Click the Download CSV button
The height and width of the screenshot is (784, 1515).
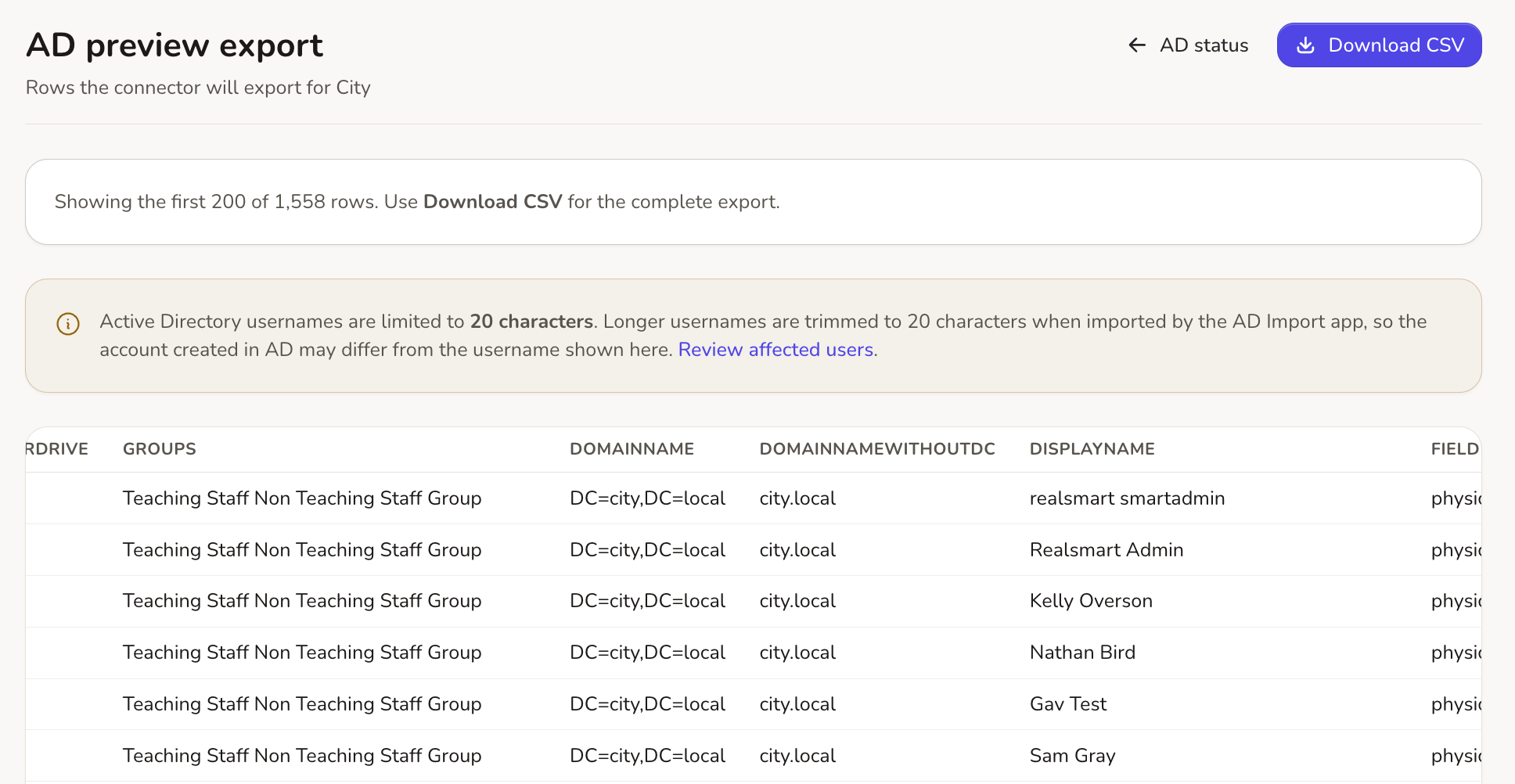coord(1379,45)
